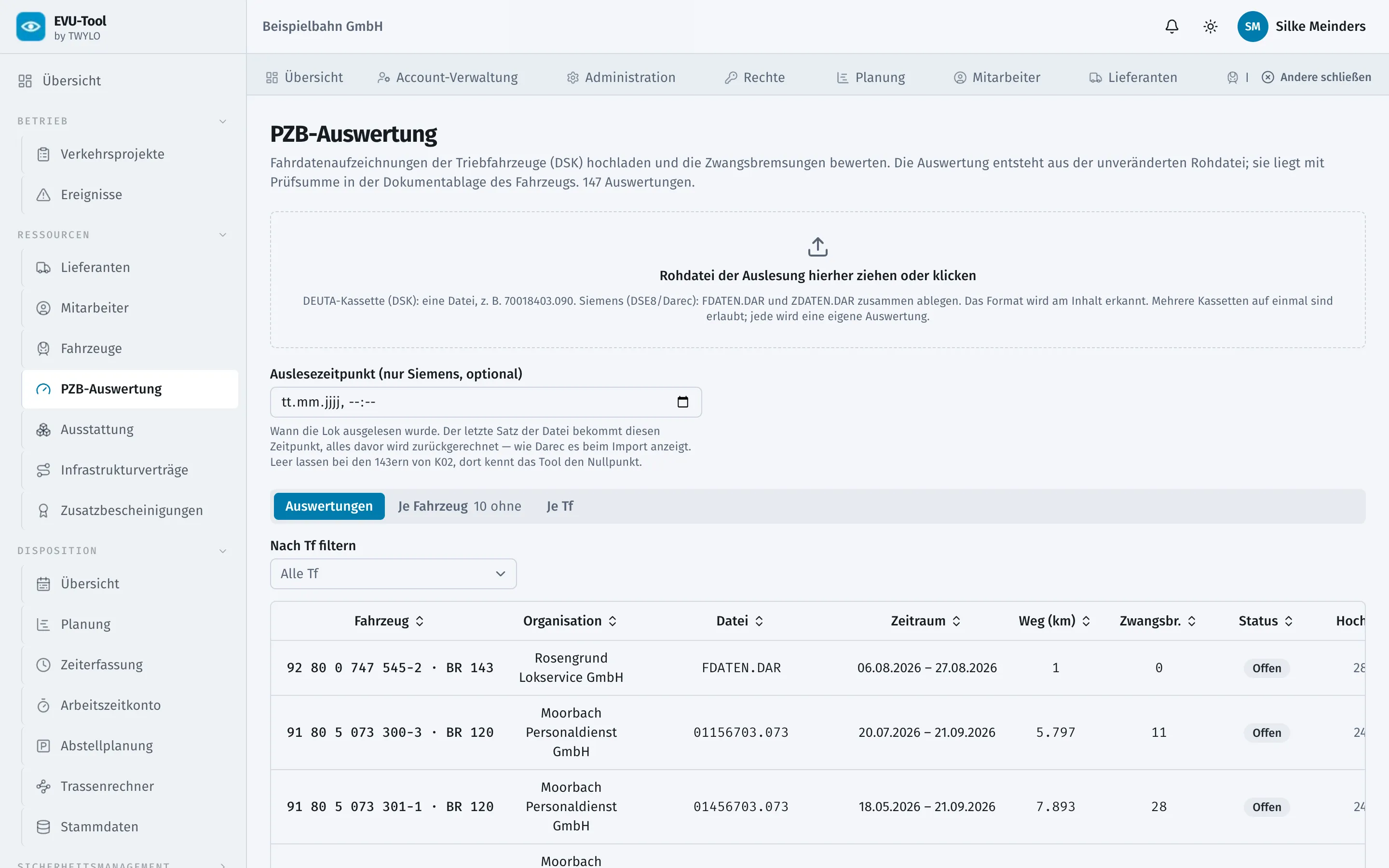Switch to Mitarbeiter top tab
Viewport: 1389px width, 868px height.
pos(997,78)
